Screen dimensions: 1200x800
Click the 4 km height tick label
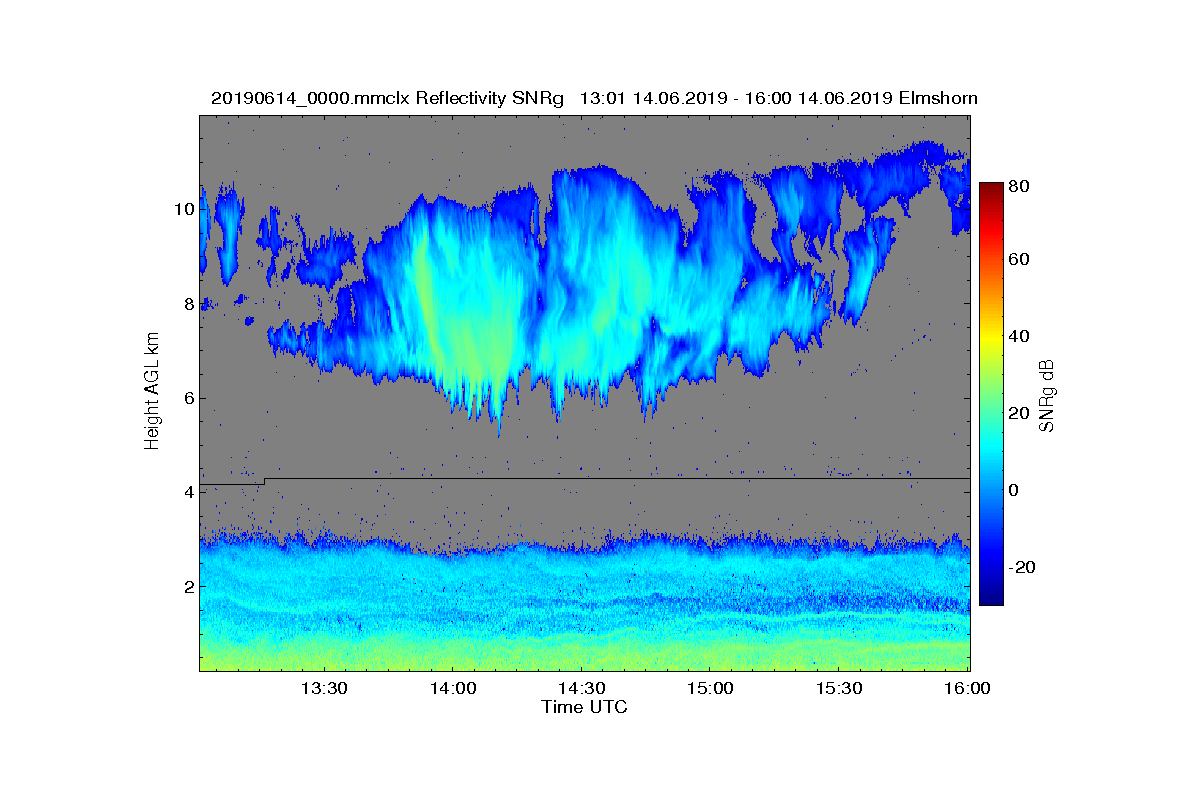pos(187,492)
